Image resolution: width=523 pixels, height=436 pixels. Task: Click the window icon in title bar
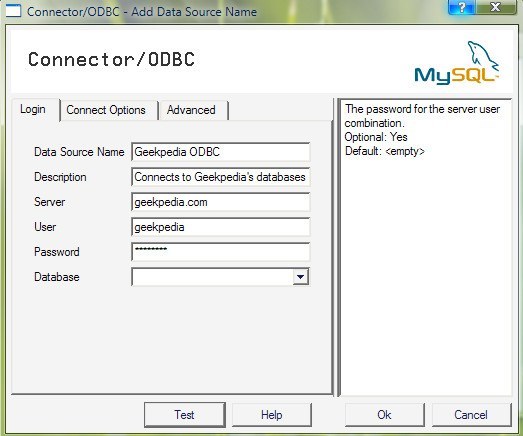point(13,11)
